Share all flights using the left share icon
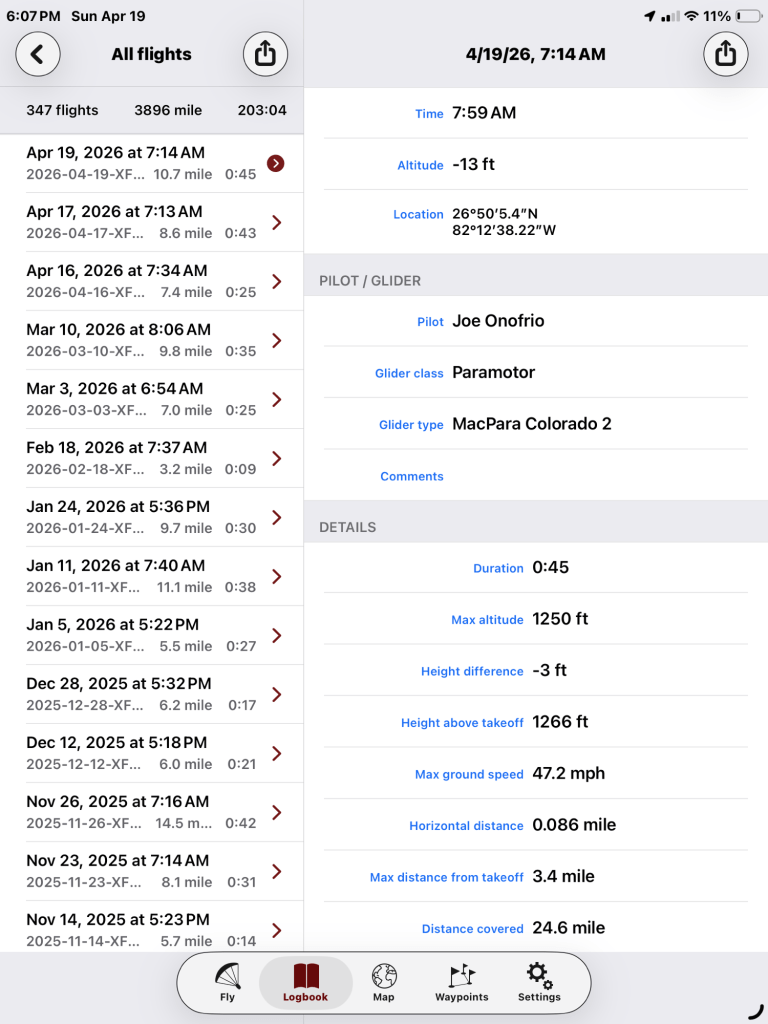 [x=265, y=54]
